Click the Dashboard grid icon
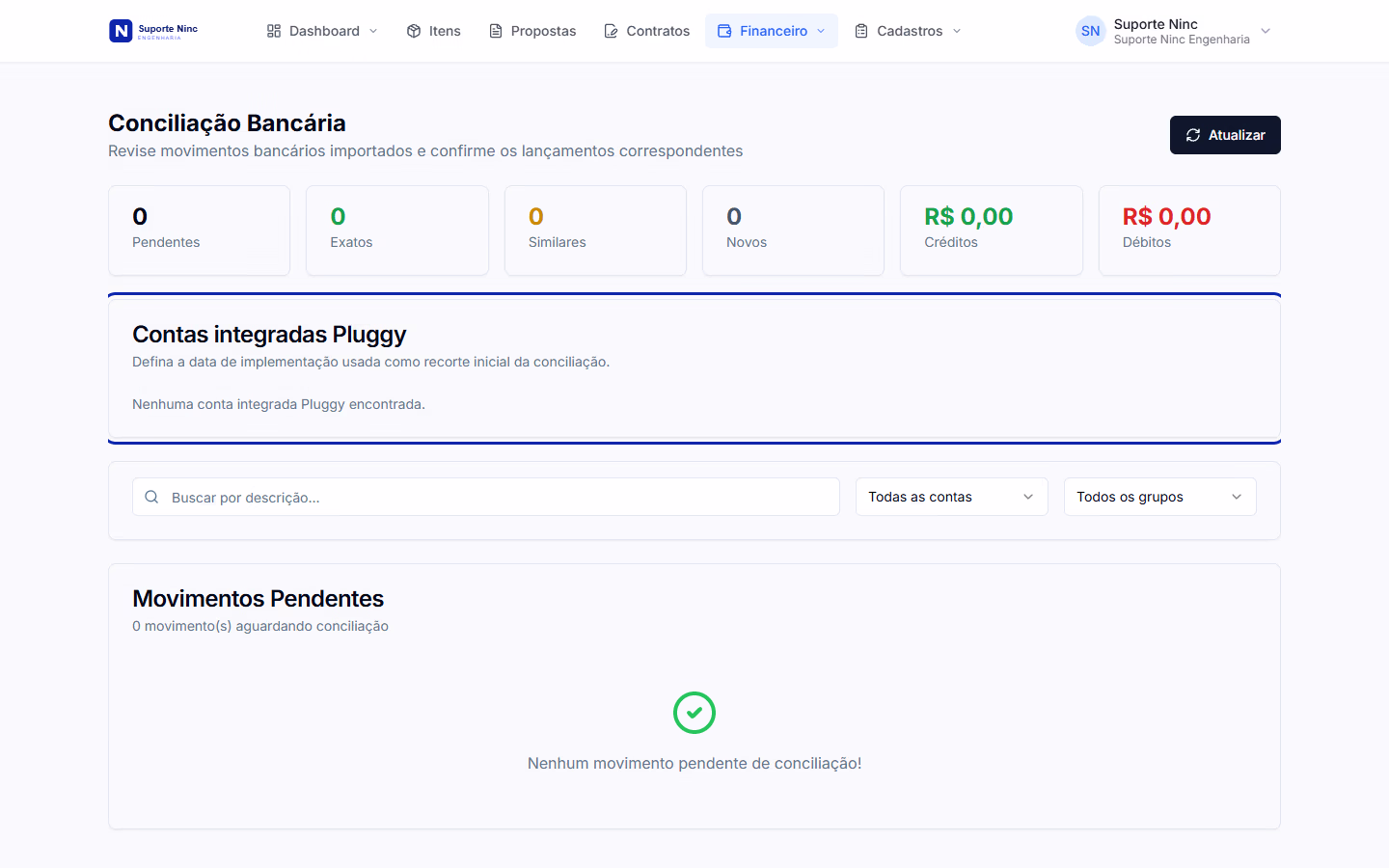Screen dimensions: 1389x868 (274, 31)
